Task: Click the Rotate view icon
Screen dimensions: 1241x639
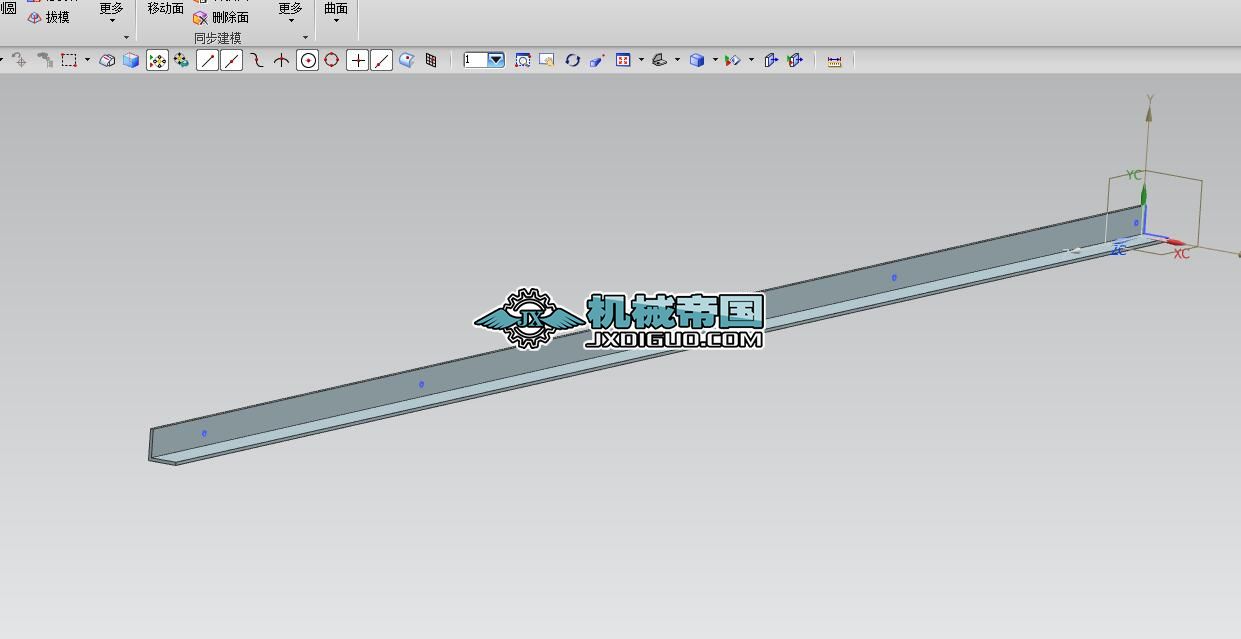Action: click(x=572, y=60)
